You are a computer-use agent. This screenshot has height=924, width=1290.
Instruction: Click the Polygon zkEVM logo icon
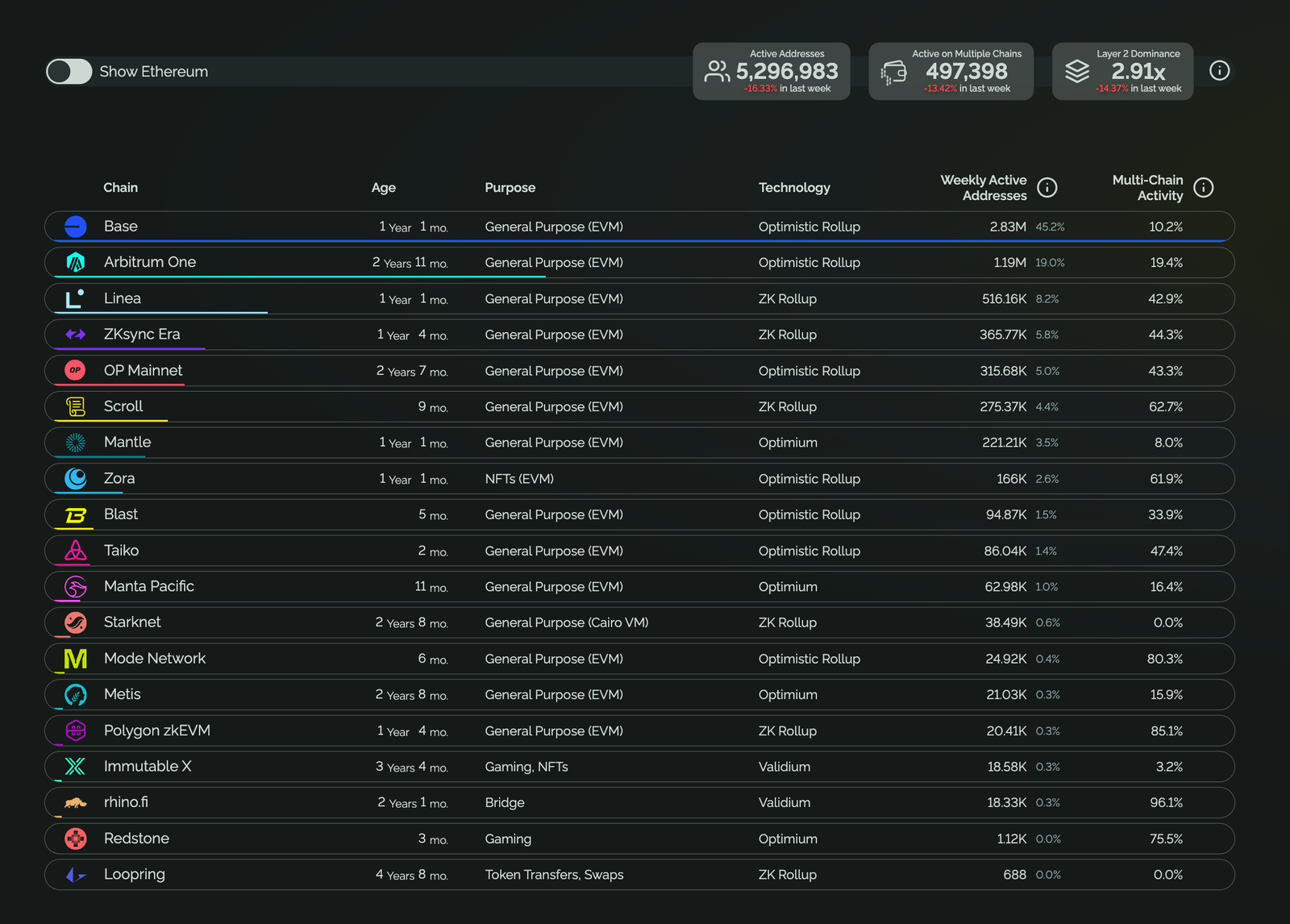[x=76, y=730]
